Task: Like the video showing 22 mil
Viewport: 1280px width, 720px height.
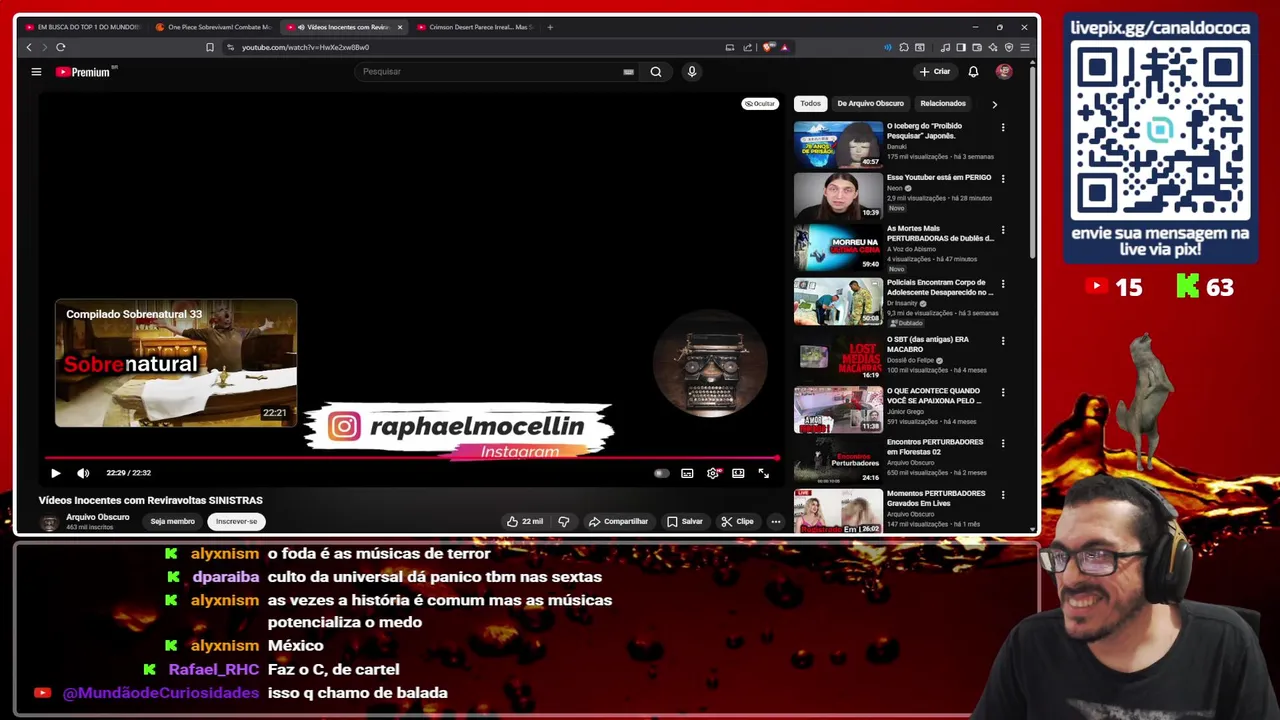Action: point(525,521)
